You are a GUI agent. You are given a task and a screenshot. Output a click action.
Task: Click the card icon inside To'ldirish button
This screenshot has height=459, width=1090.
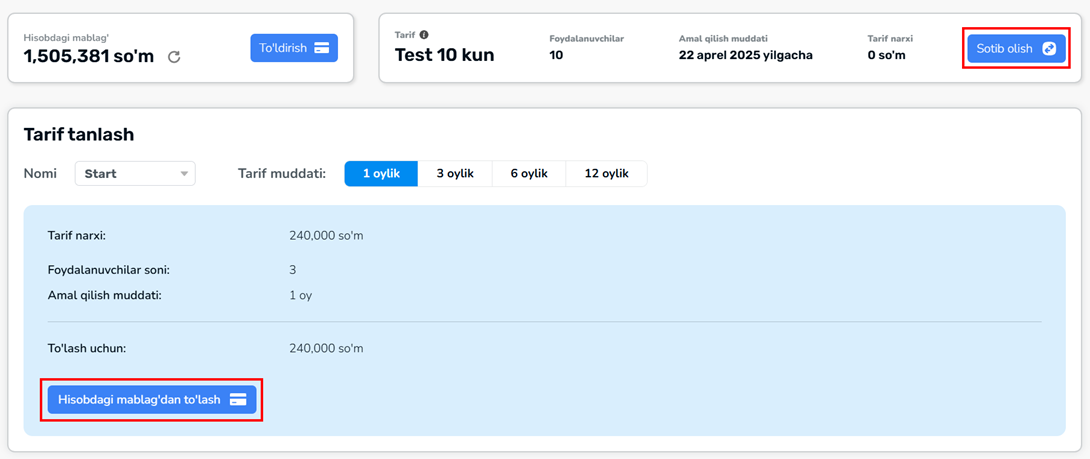tap(322, 48)
